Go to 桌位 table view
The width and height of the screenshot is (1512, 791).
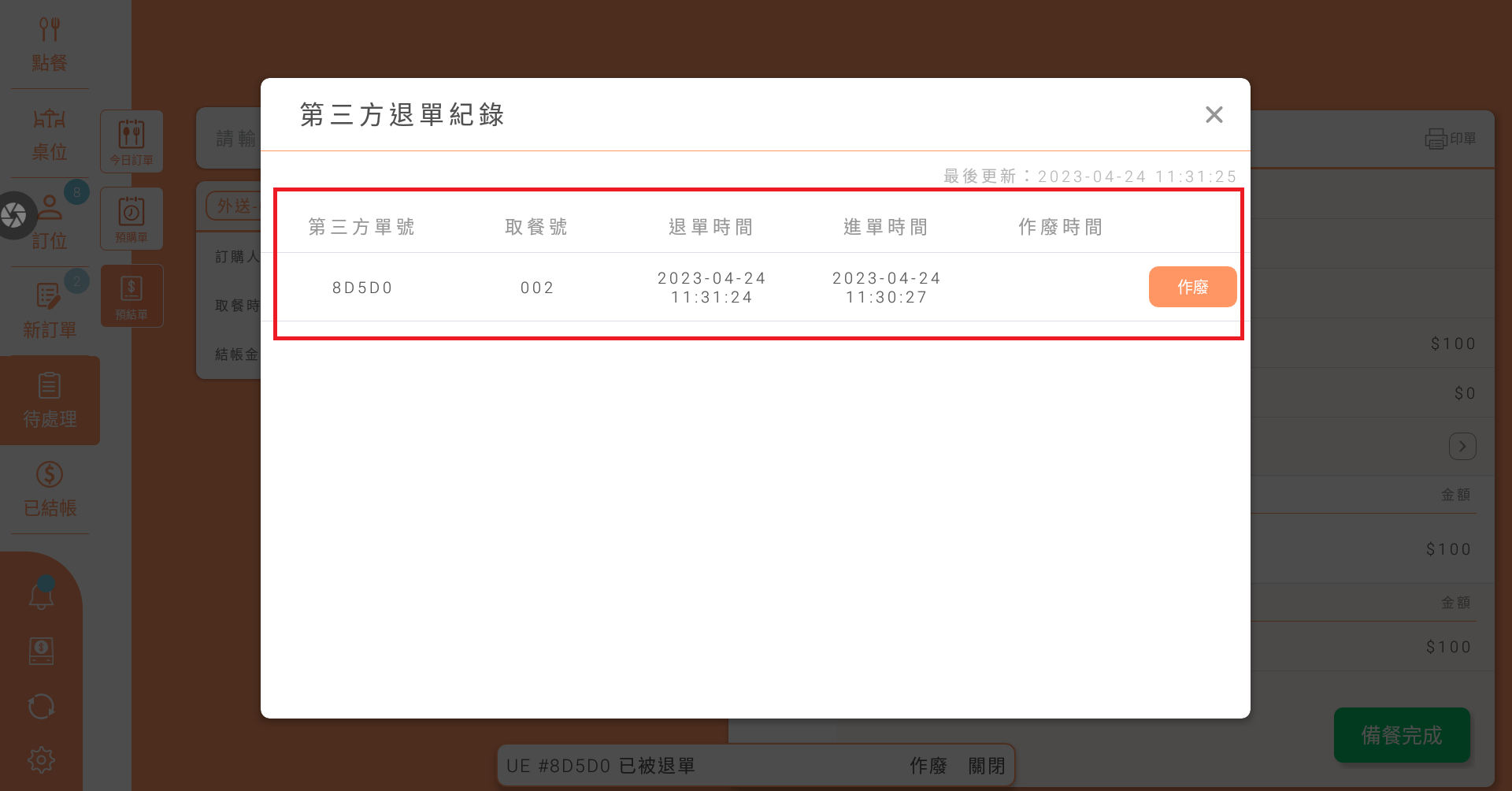(49, 134)
